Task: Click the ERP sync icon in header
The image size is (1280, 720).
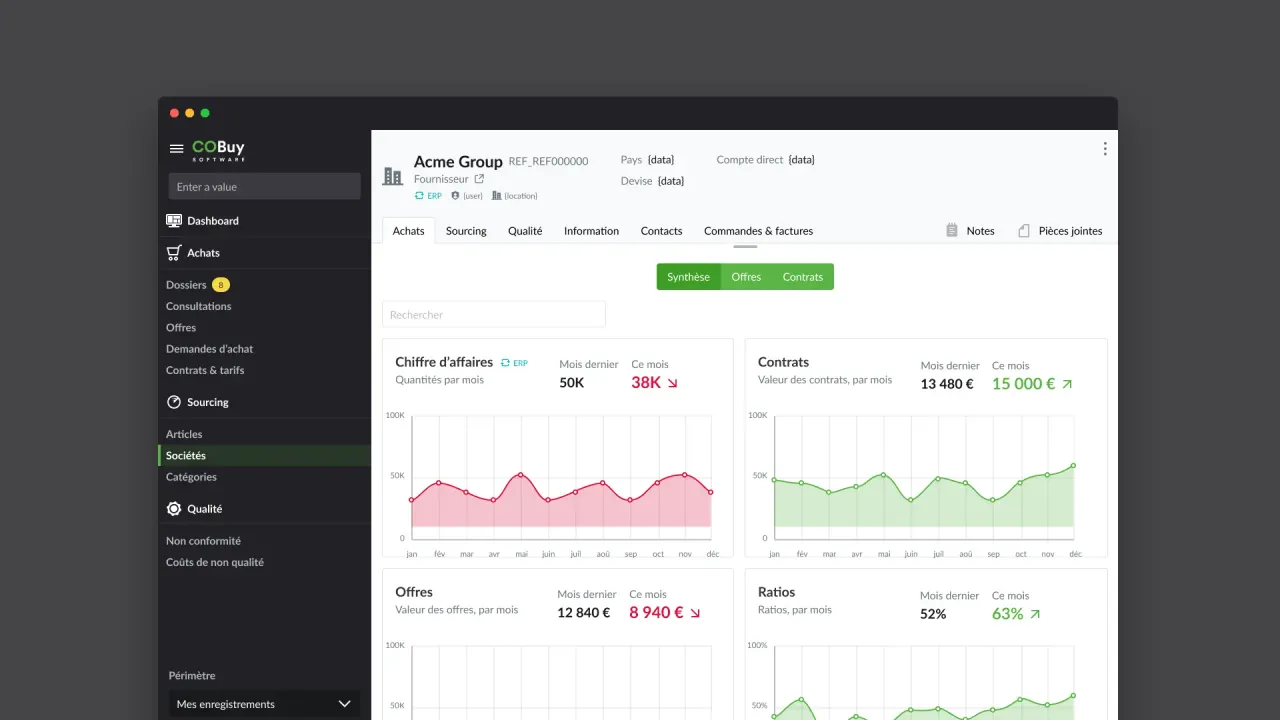Action: coord(419,196)
